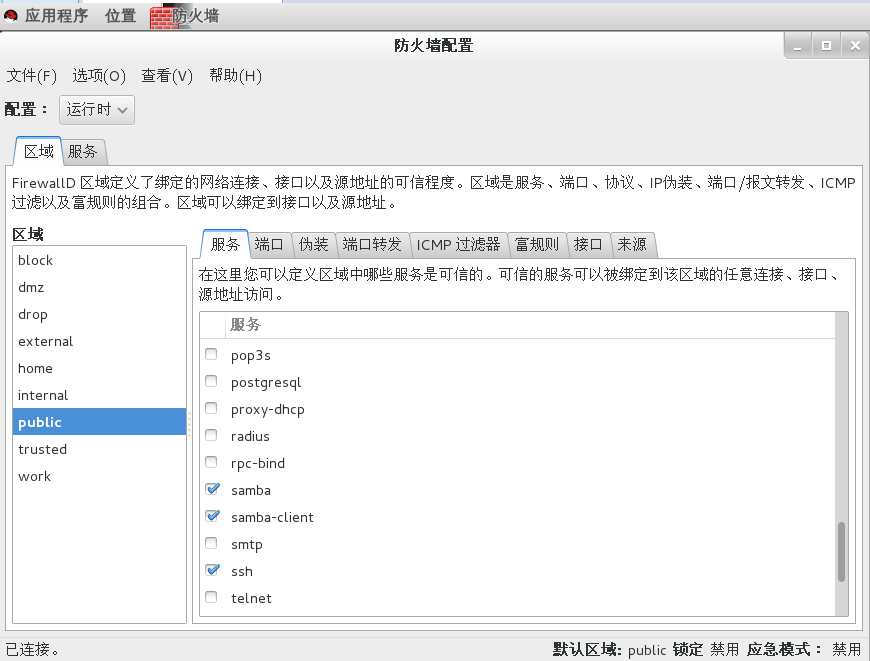
Task: Select the work zone
Action: [34, 476]
